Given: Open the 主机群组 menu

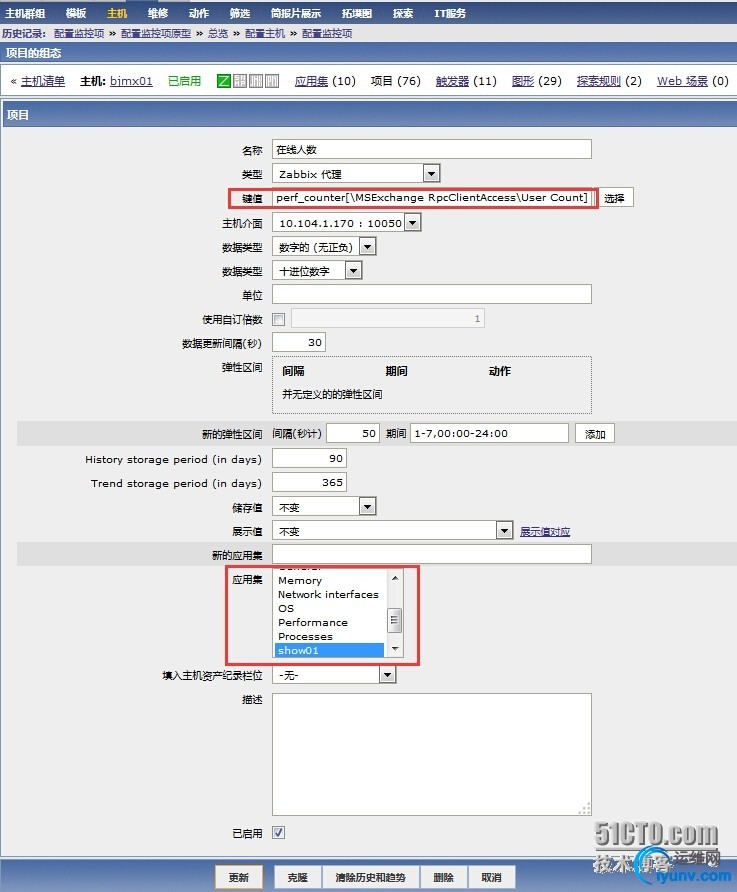Looking at the screenshot, I should coord(25,13).
